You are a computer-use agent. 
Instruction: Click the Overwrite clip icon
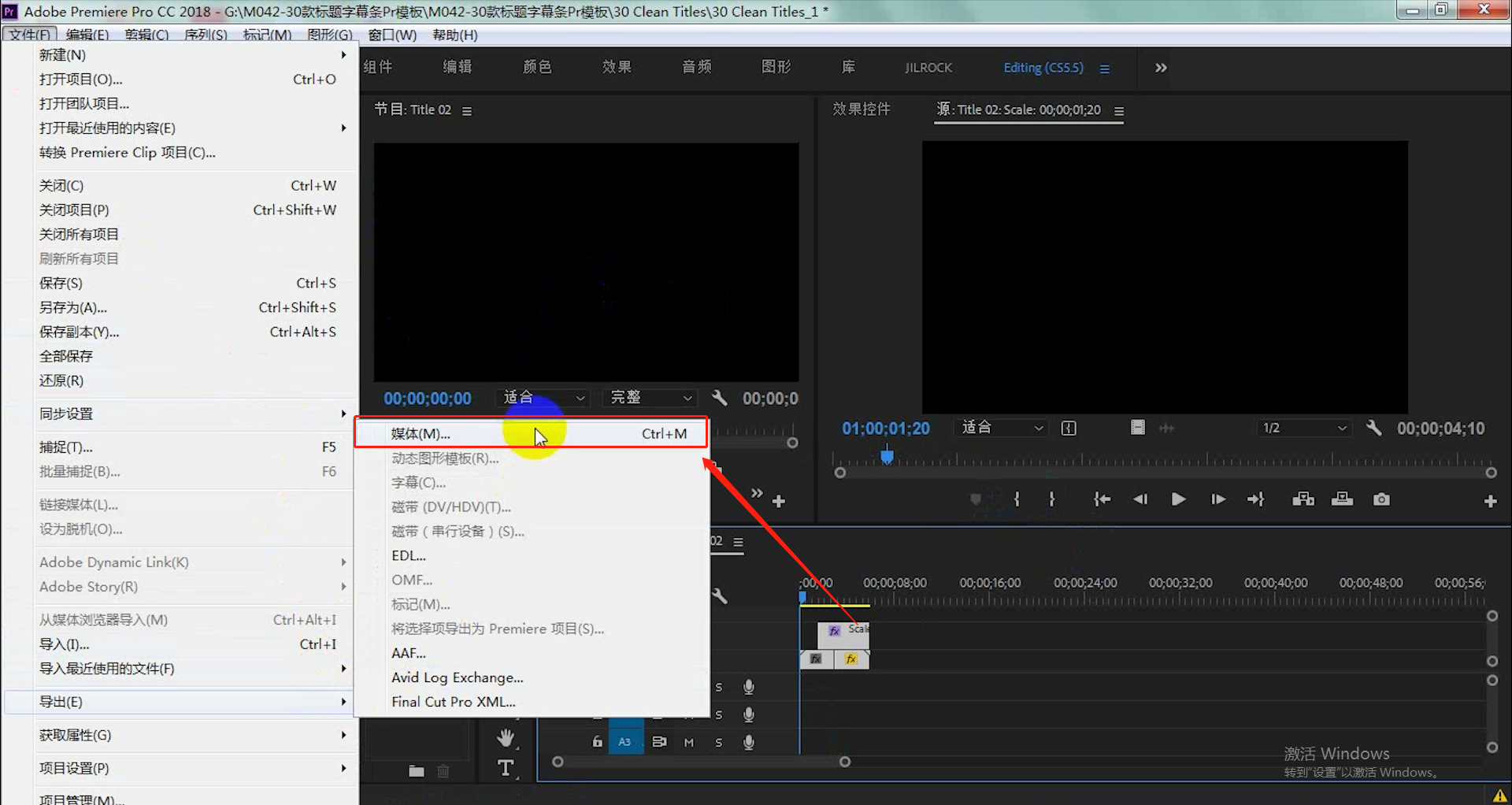click(x=1342, y=499)
